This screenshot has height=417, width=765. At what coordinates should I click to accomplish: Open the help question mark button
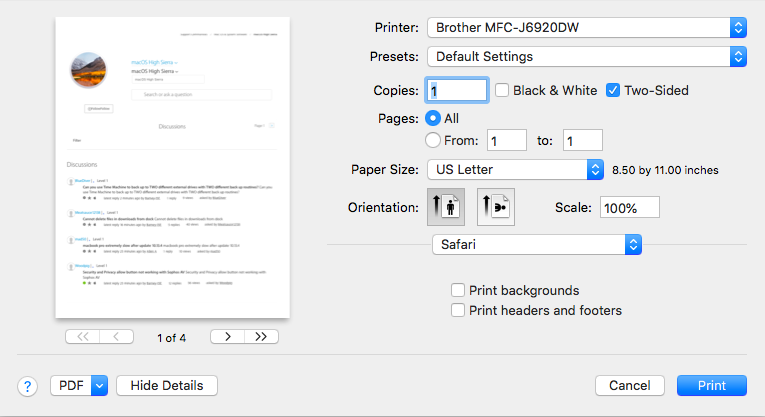coord(27,386)
